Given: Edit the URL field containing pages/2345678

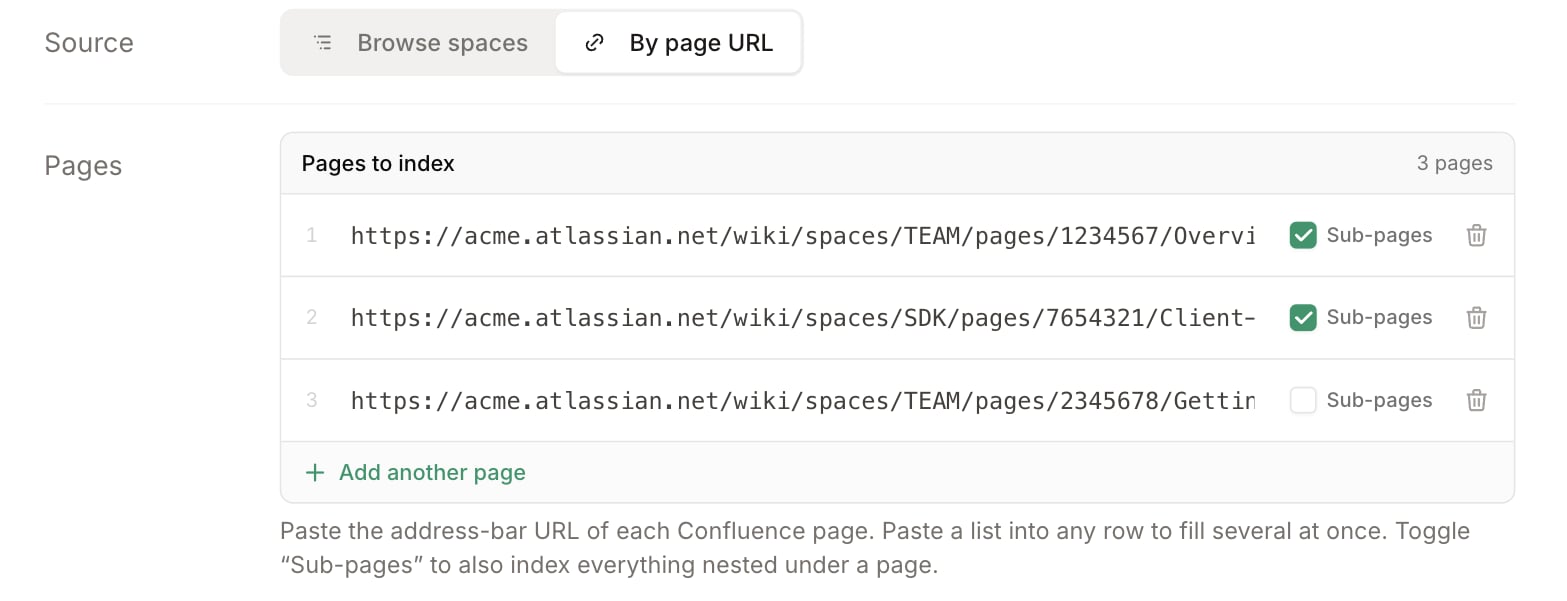Looking at the screenshot, I should (x=802, y=400).
